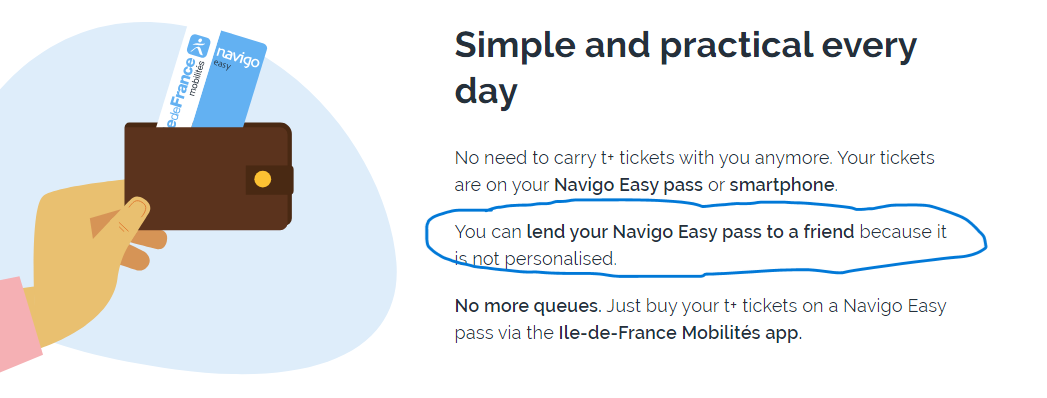Click the "is not personalised." text
1047x398 pixels.
(x=536, y=259)
